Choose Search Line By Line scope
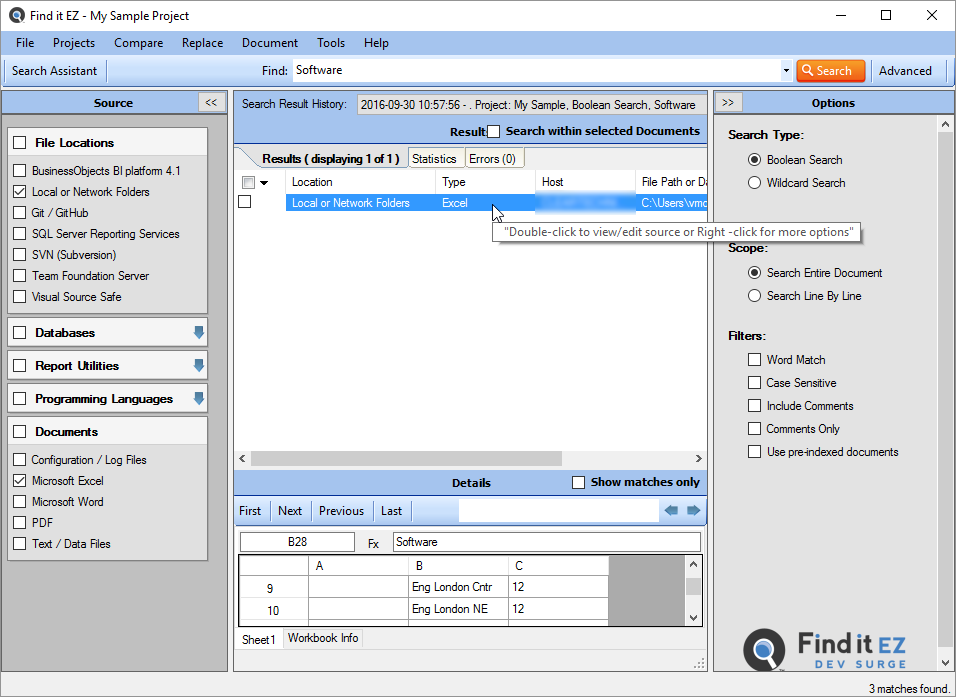956x697 pixels. pyautogui.click(x=754, y=296)
